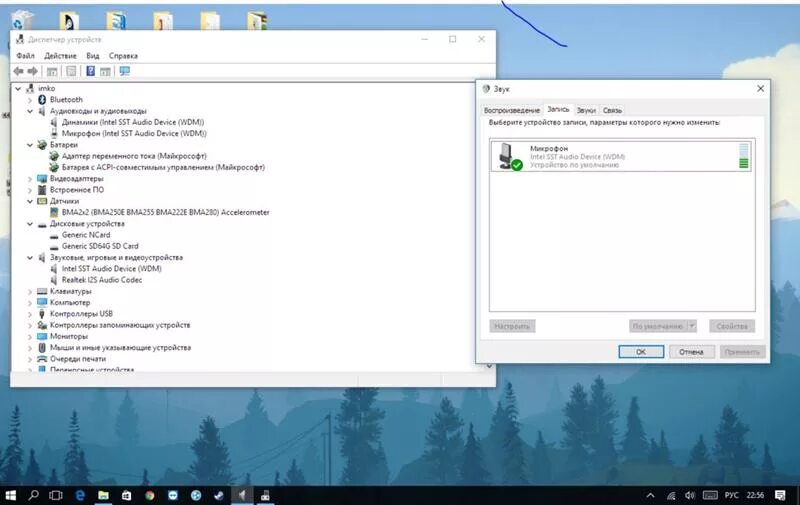Click the Свойства button
The image size is (800, 505).
732,326
